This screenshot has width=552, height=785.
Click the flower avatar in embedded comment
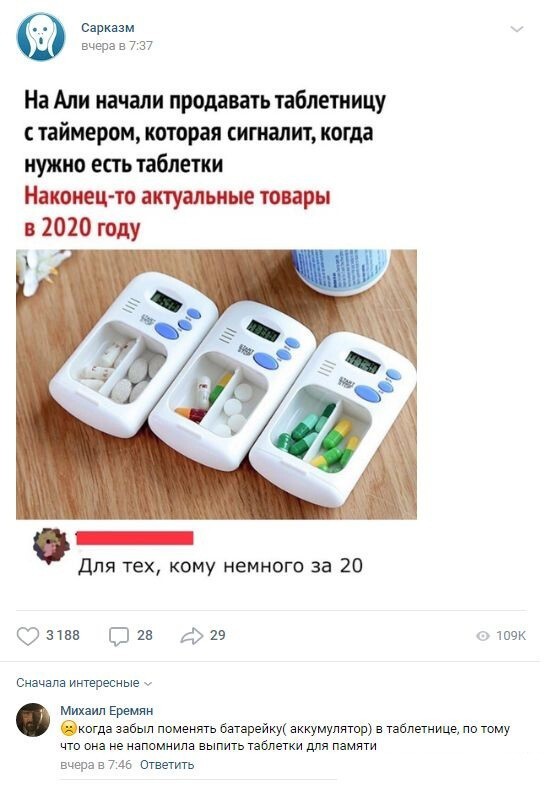[x=51, y=545]
